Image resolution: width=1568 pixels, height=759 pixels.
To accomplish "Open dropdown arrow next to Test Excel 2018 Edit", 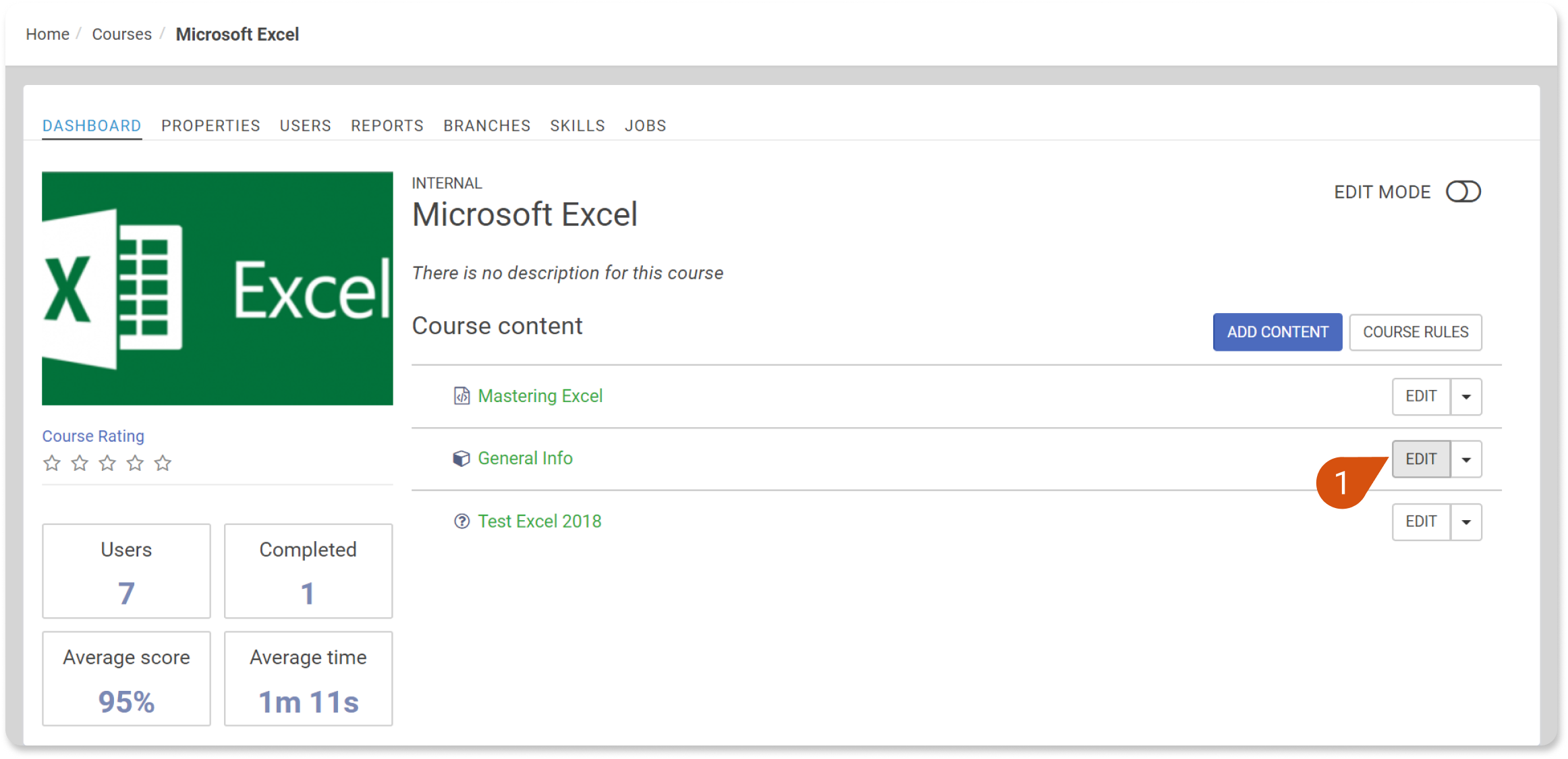I will pos(1466,522).
